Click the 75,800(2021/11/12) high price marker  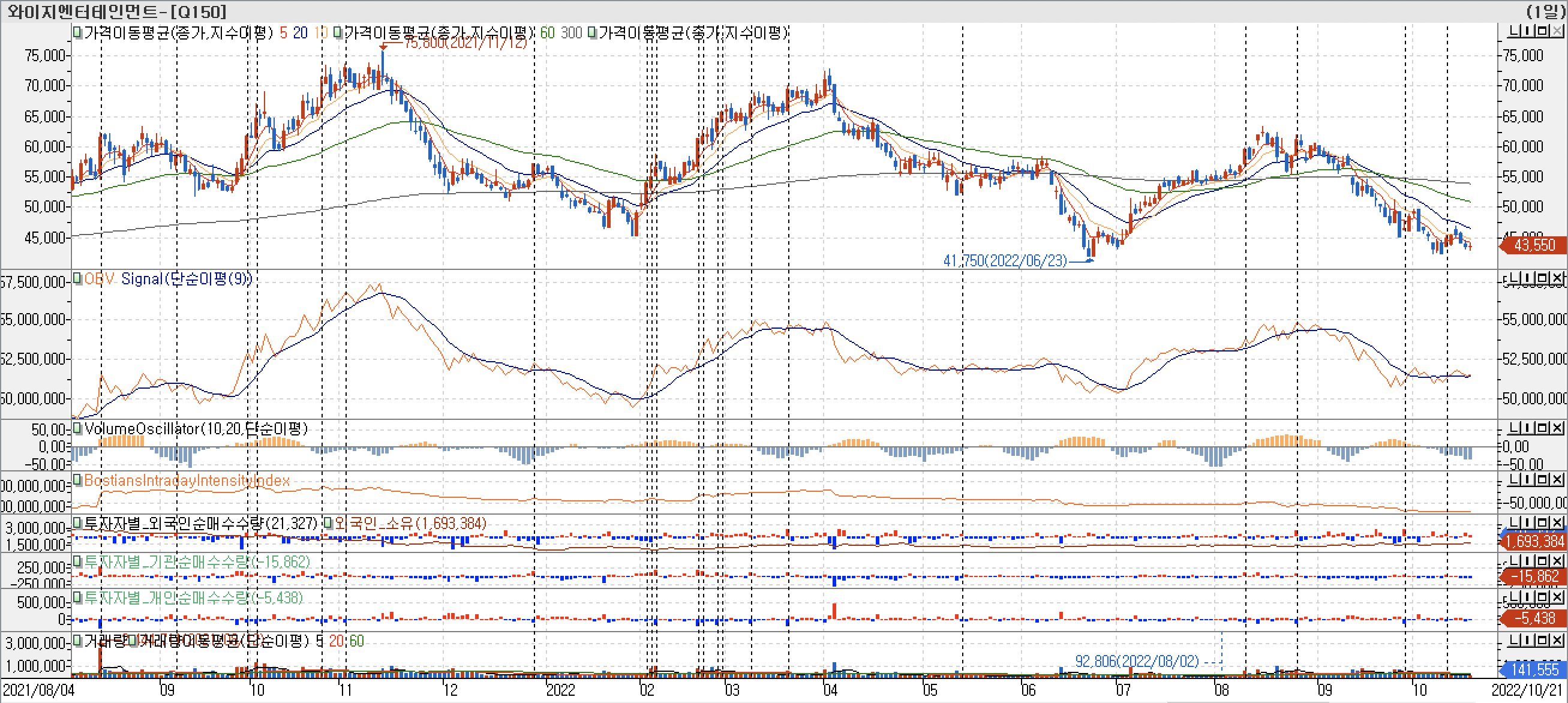coord(465,43)
